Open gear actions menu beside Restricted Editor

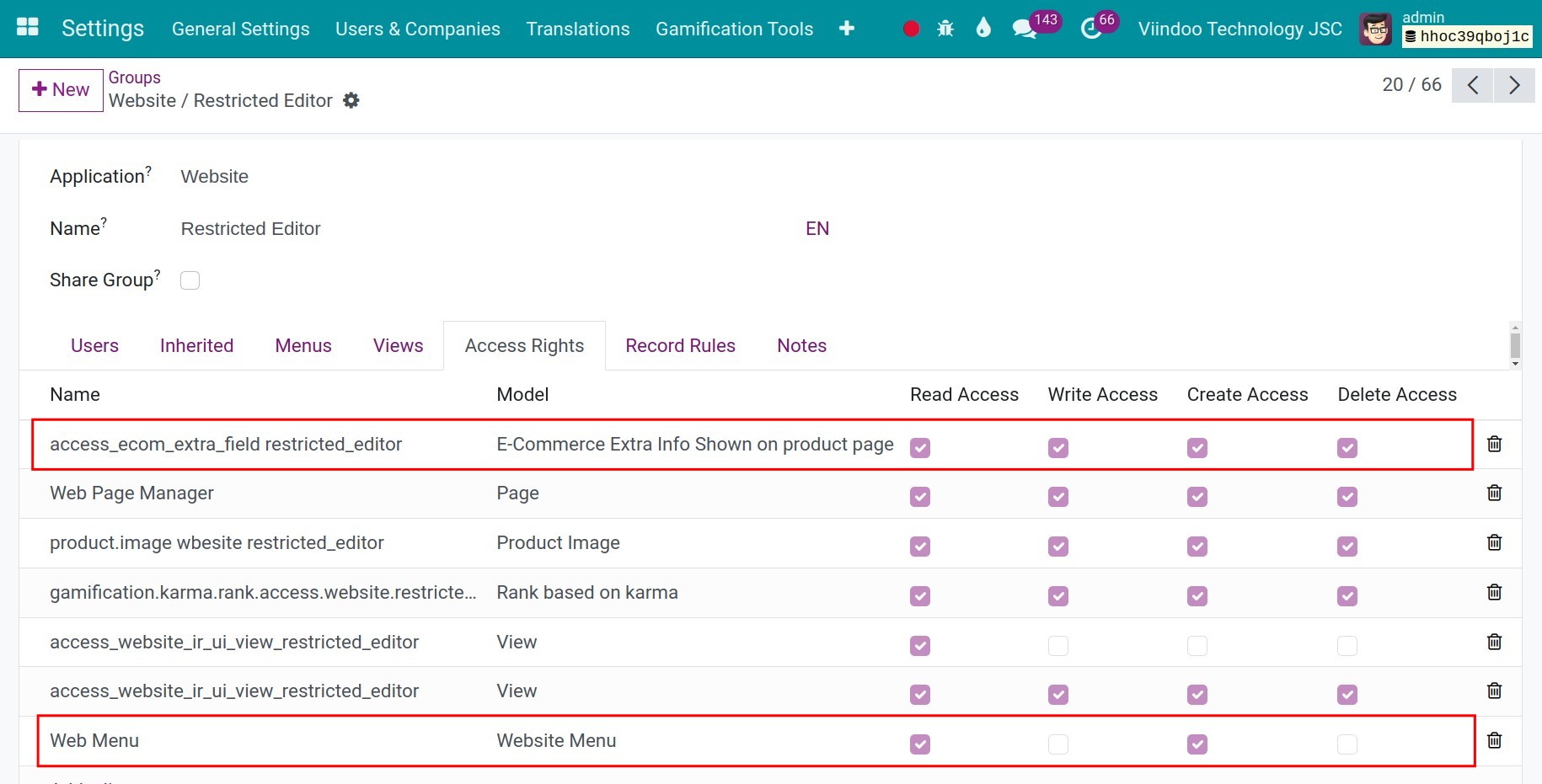351,100
